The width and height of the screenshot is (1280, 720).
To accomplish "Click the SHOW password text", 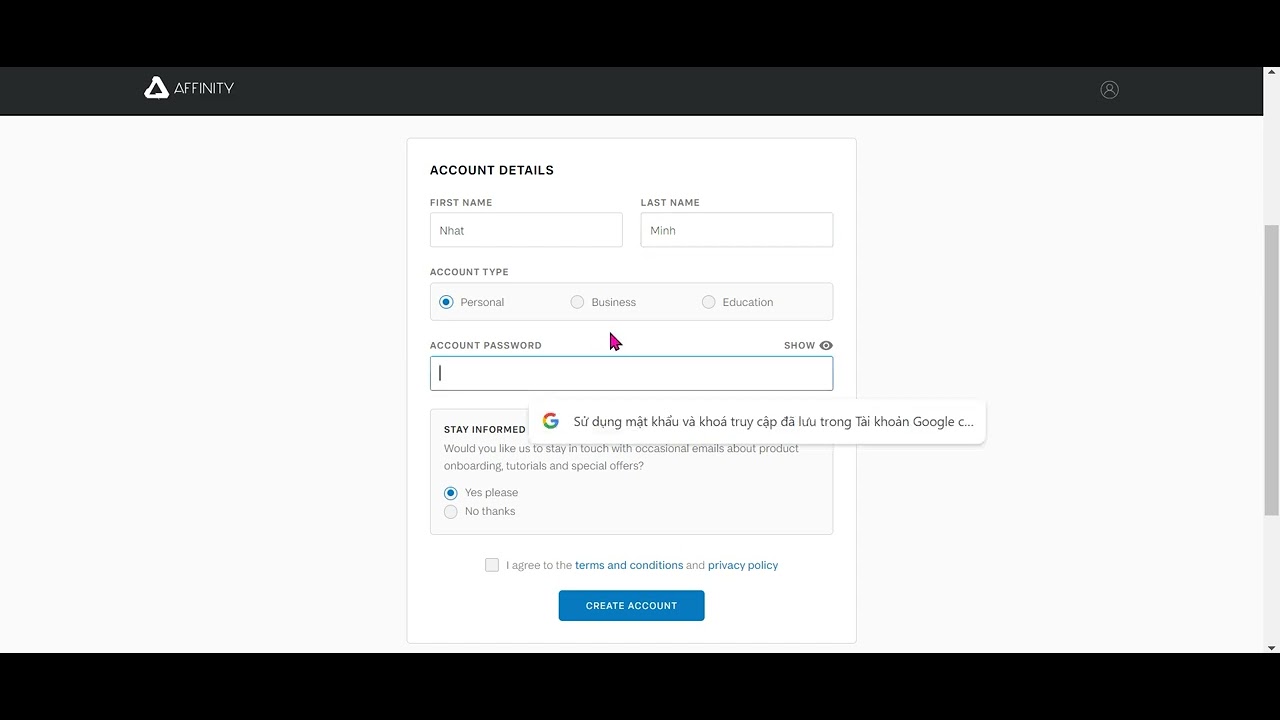I will click(799, 346).
